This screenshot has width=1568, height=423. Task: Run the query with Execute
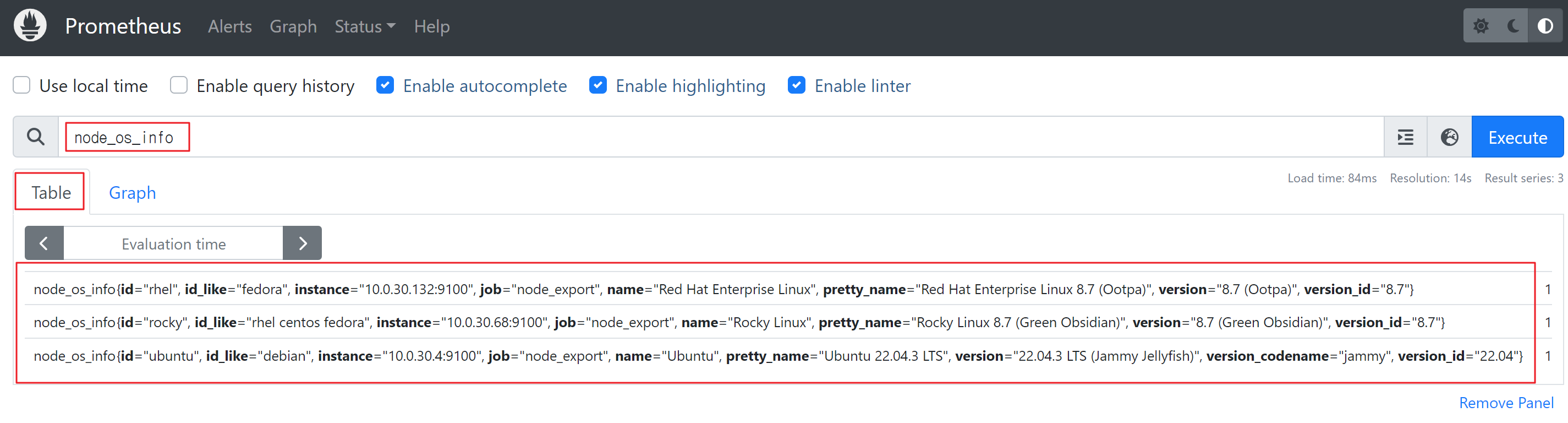[x=1517, y=137]
